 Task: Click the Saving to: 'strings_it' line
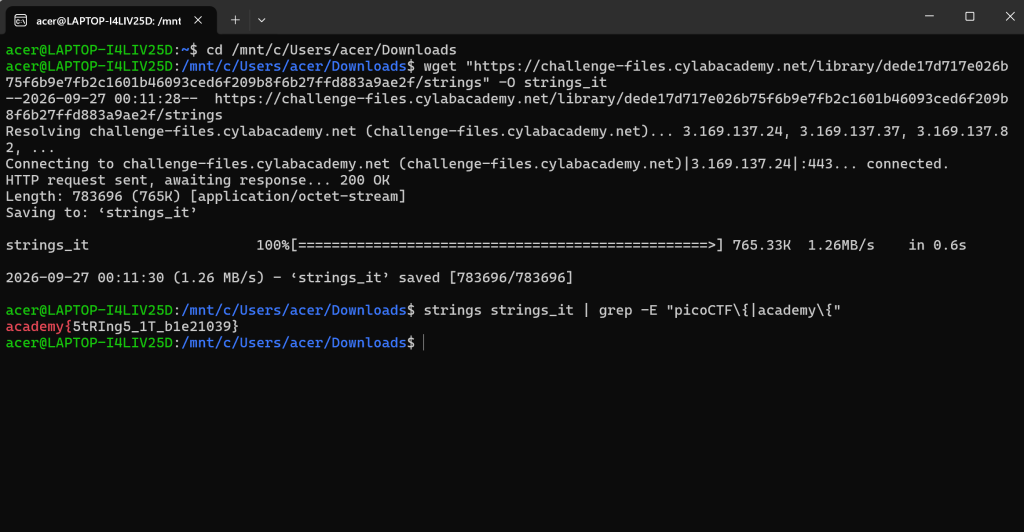coord(101,213)
